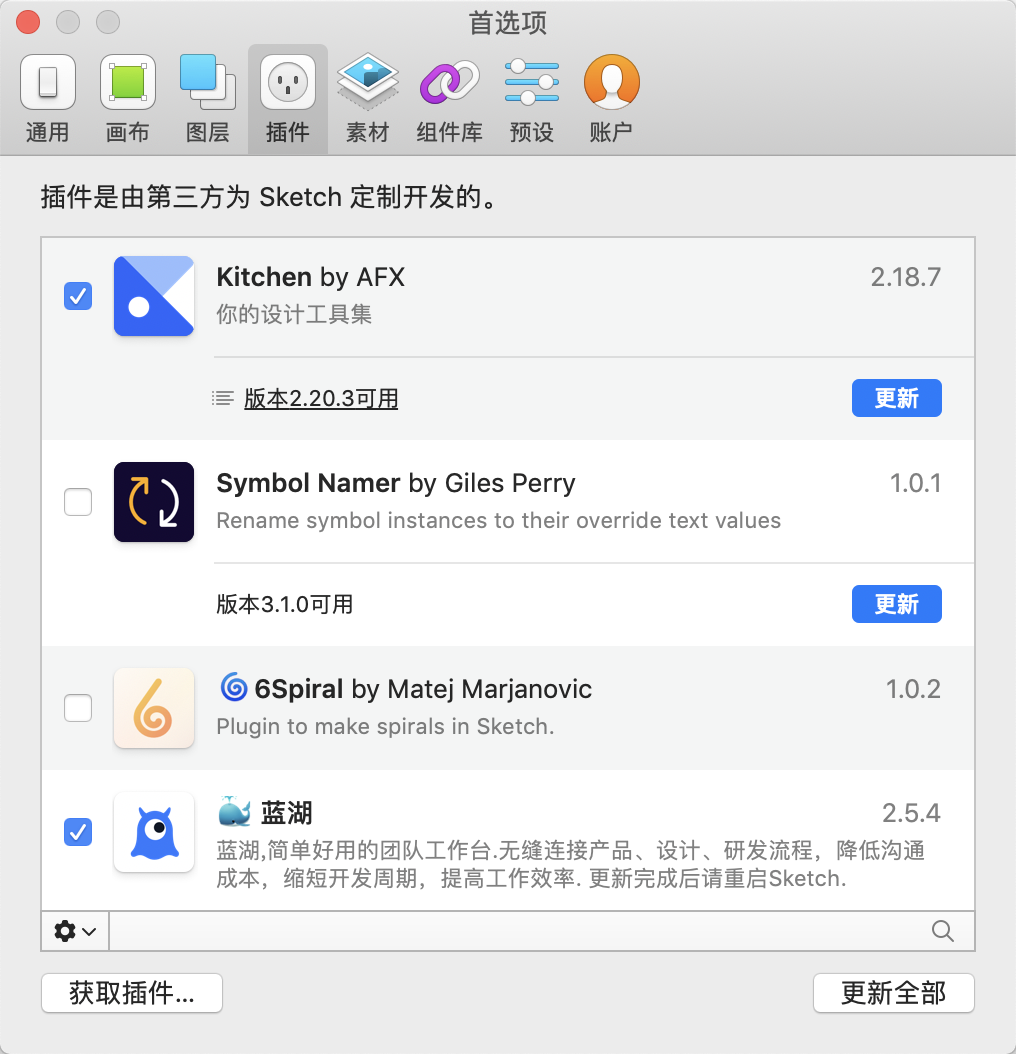Open the 版本2.20.3可用 release notes link

pos(321,399)
